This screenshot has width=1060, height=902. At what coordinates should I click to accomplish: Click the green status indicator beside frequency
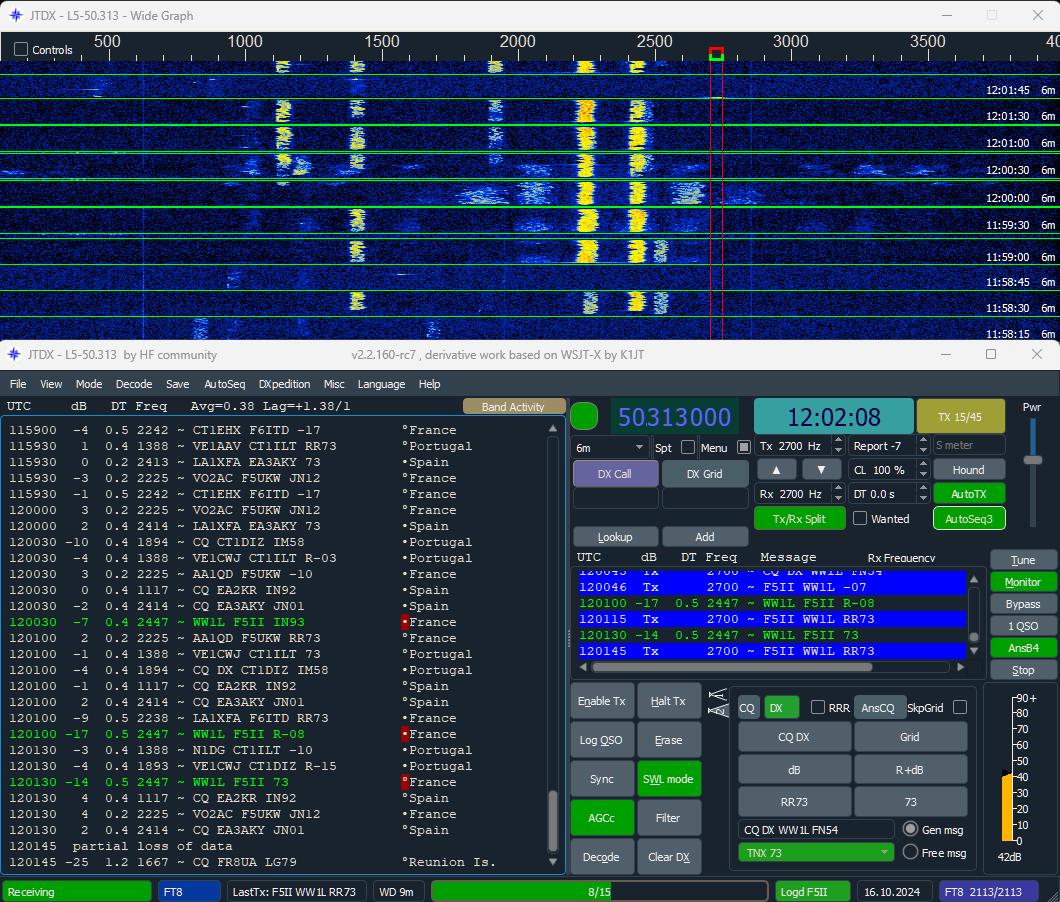[584, 416]
